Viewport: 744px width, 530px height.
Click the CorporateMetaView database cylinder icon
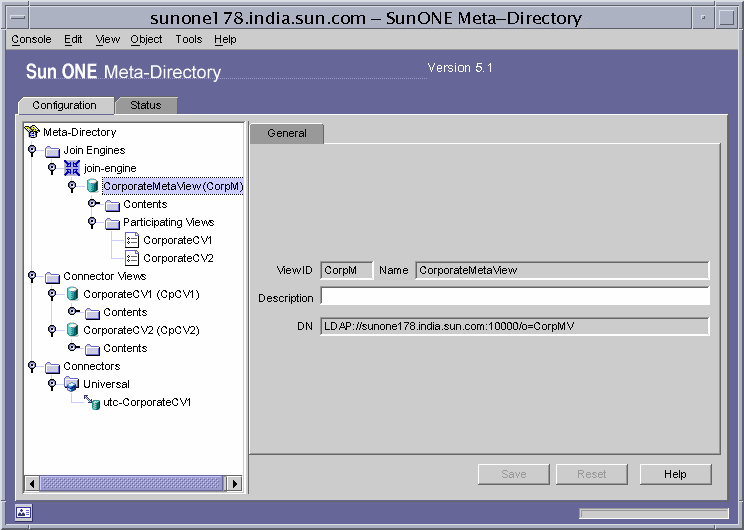pyautogui.click(x=93, y=186)
